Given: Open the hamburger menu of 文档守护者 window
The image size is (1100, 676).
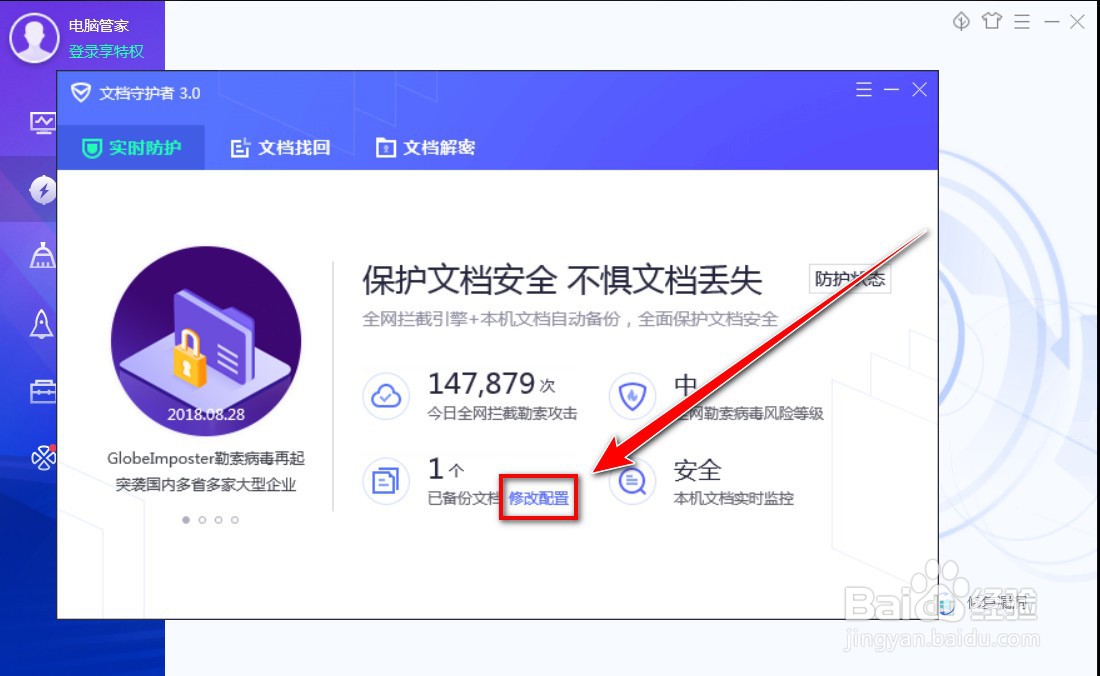Looking at the screenshot, I should pos(864,89).
